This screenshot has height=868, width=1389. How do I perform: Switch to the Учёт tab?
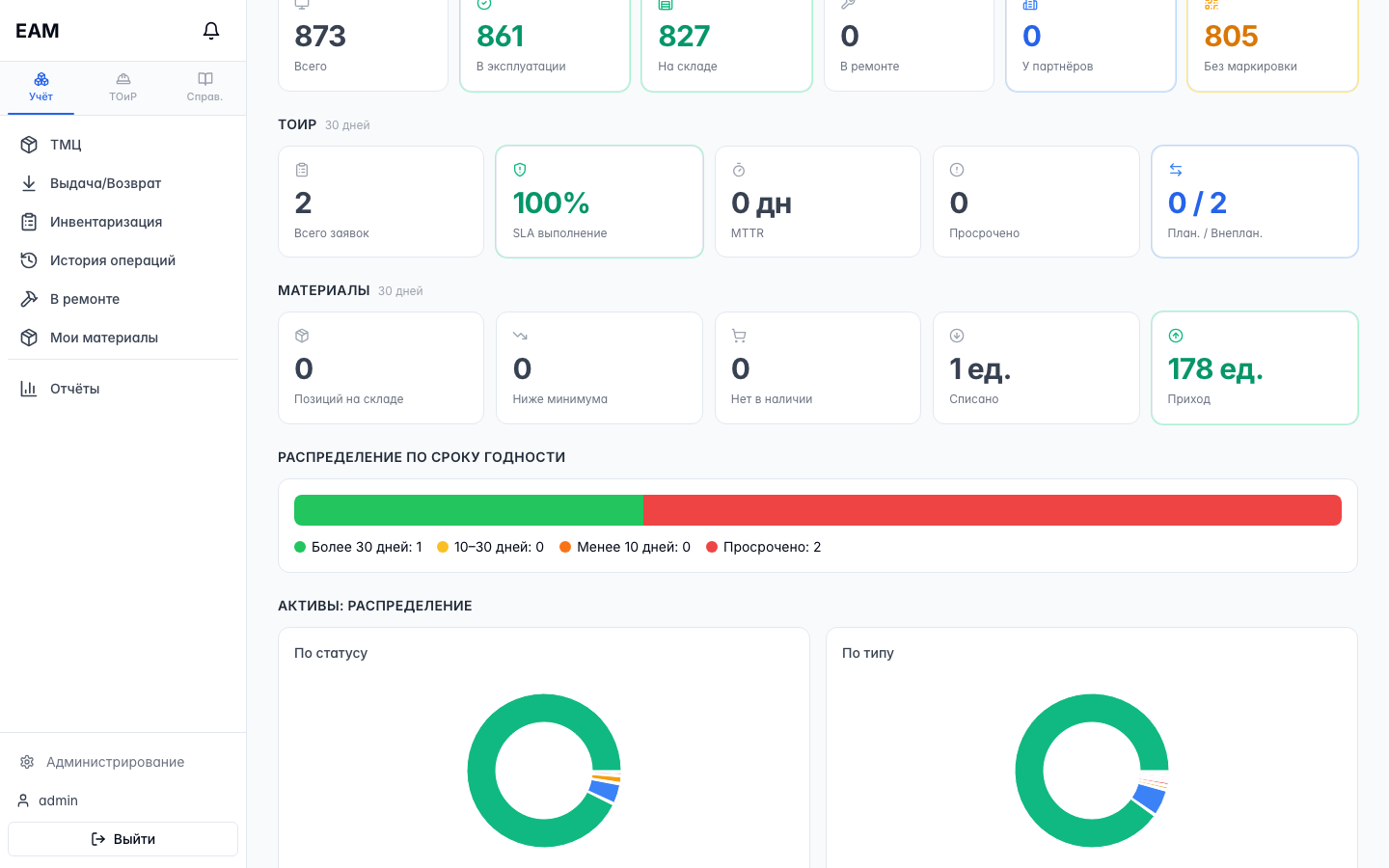click(x=41, y=88)
